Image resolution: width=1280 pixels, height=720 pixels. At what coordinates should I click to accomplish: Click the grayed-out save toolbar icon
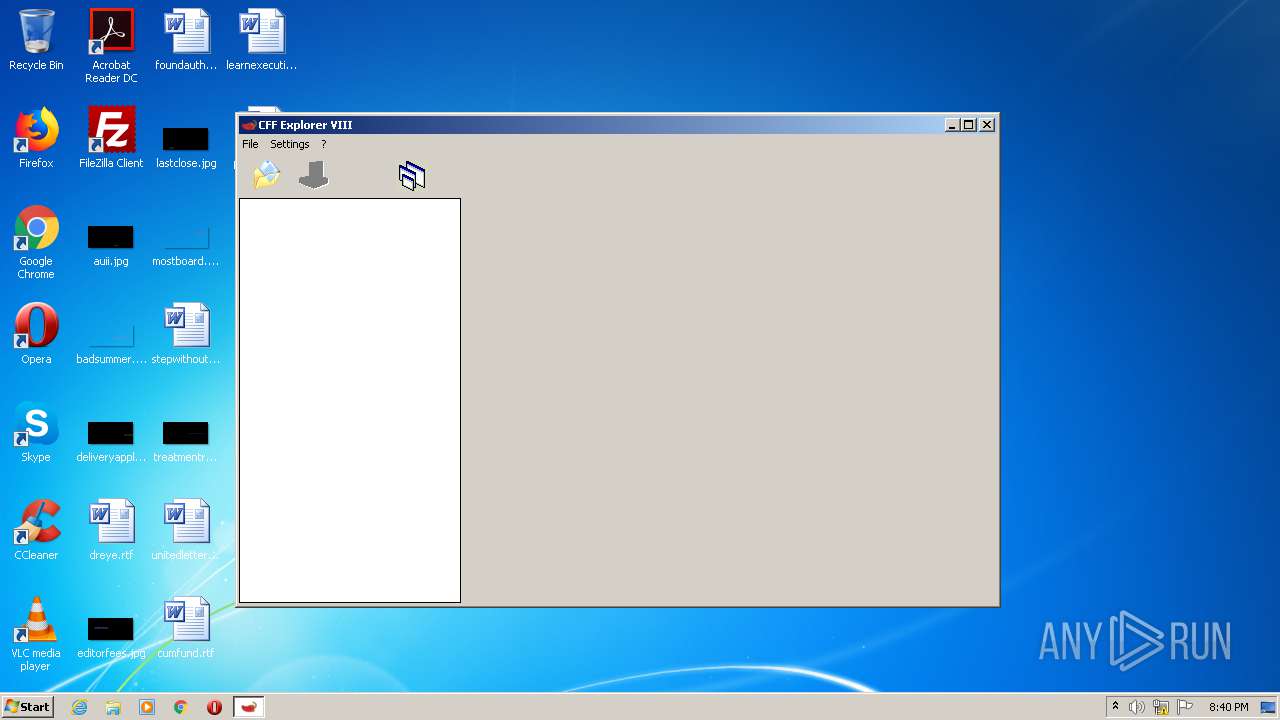313,175
